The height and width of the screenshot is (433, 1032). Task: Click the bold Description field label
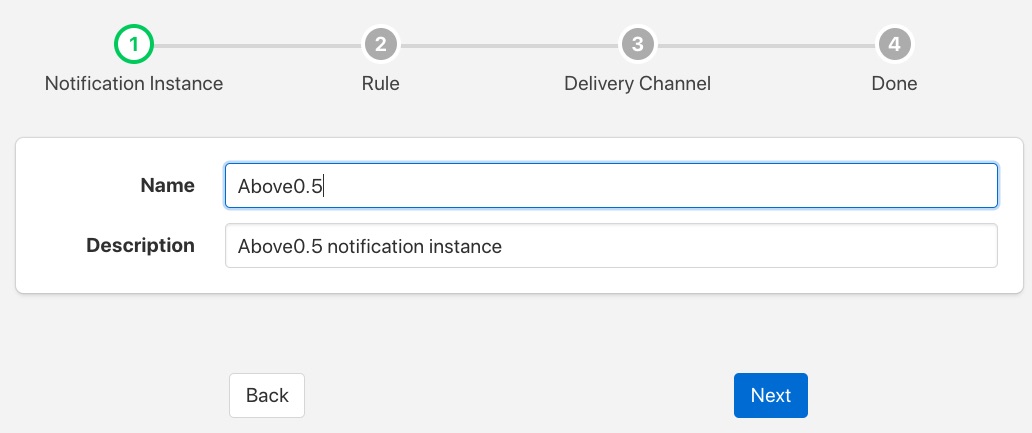tap(140, 245)
